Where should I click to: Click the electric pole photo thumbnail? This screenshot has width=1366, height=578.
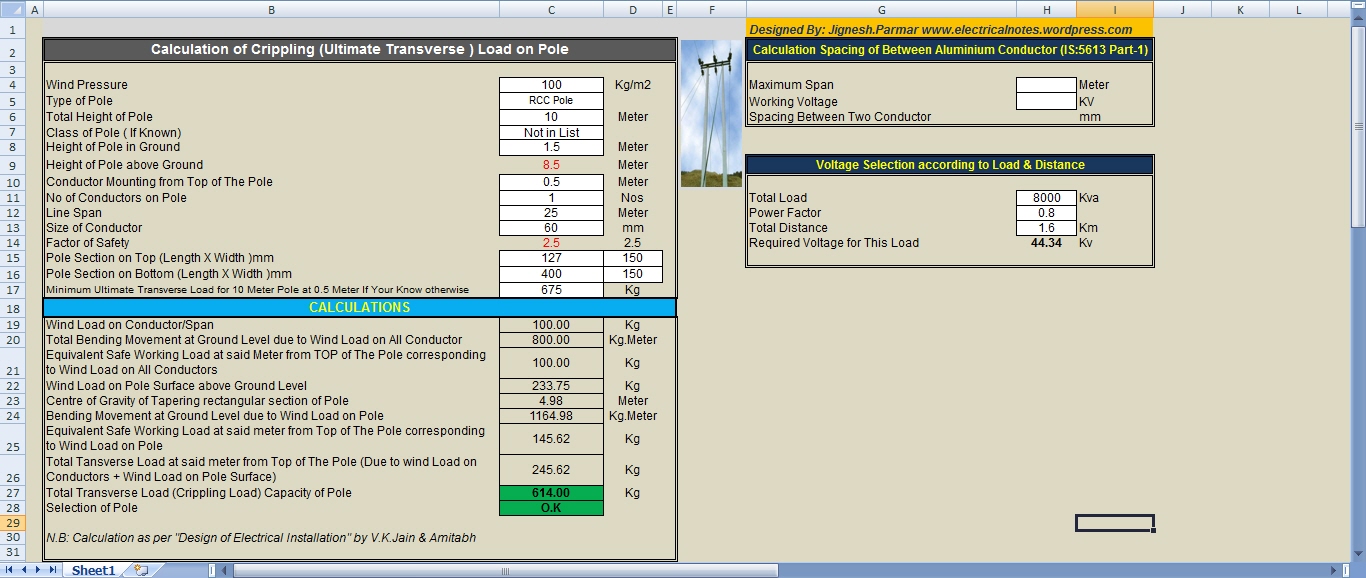point(712,113)
